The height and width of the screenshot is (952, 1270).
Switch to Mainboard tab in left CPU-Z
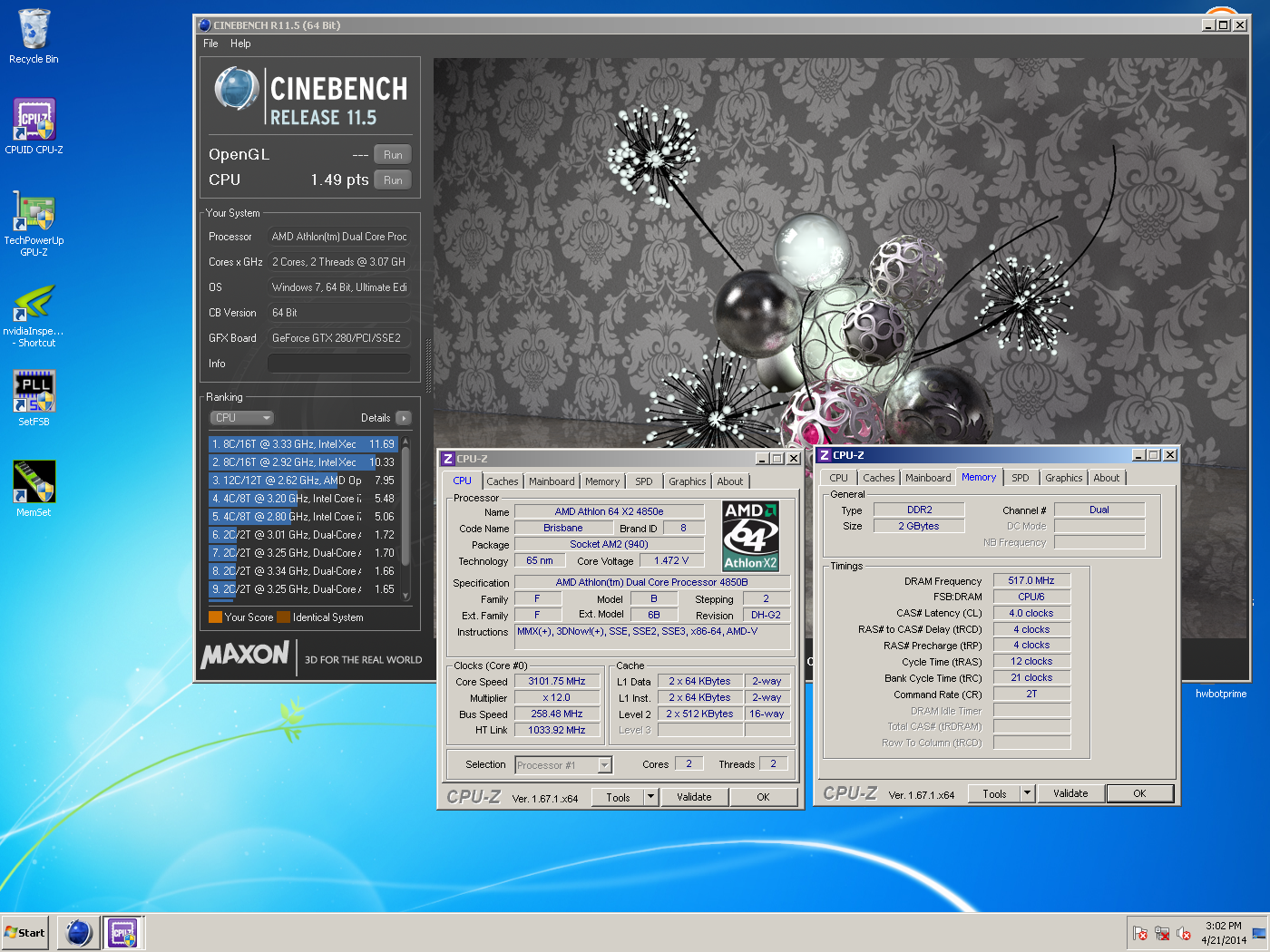pos(552,481)
